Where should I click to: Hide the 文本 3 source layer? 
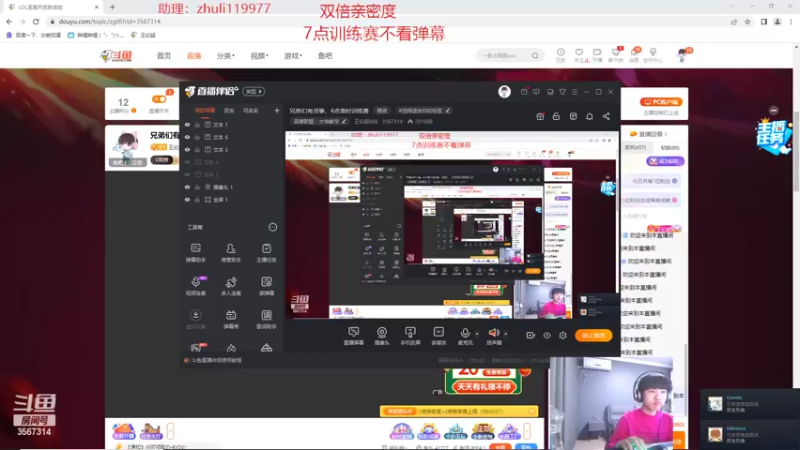(187, 149)
